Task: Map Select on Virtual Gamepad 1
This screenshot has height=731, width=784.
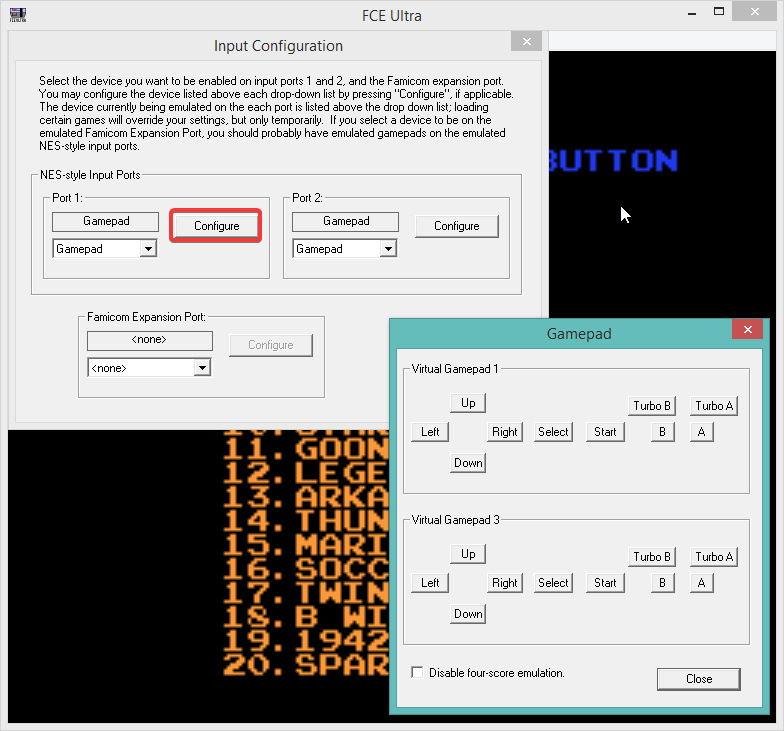Action: tap(553, 432)
